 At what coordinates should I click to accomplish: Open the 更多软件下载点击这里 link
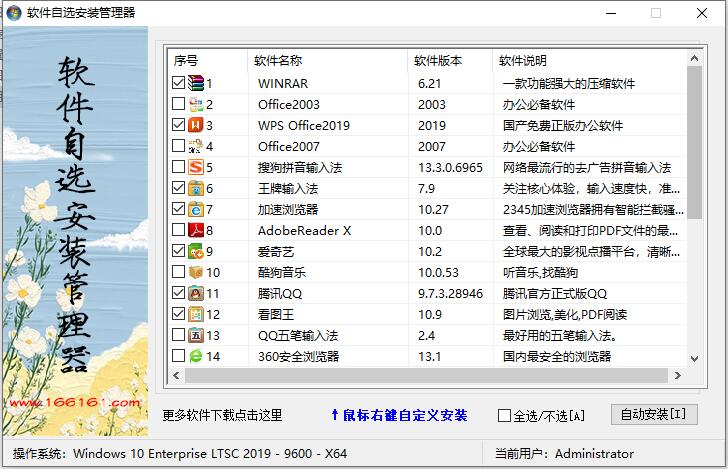click(222, 415)
